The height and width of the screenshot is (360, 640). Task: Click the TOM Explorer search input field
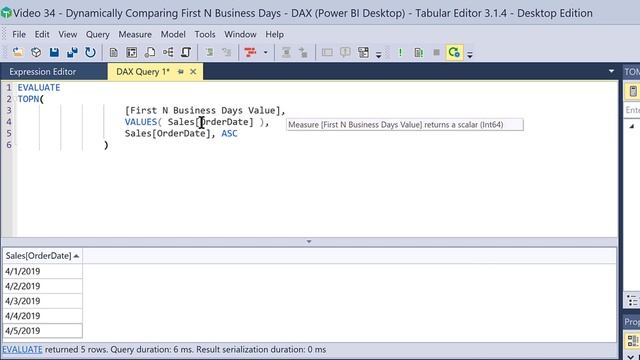pyautogui.click(x=632, y=110)
